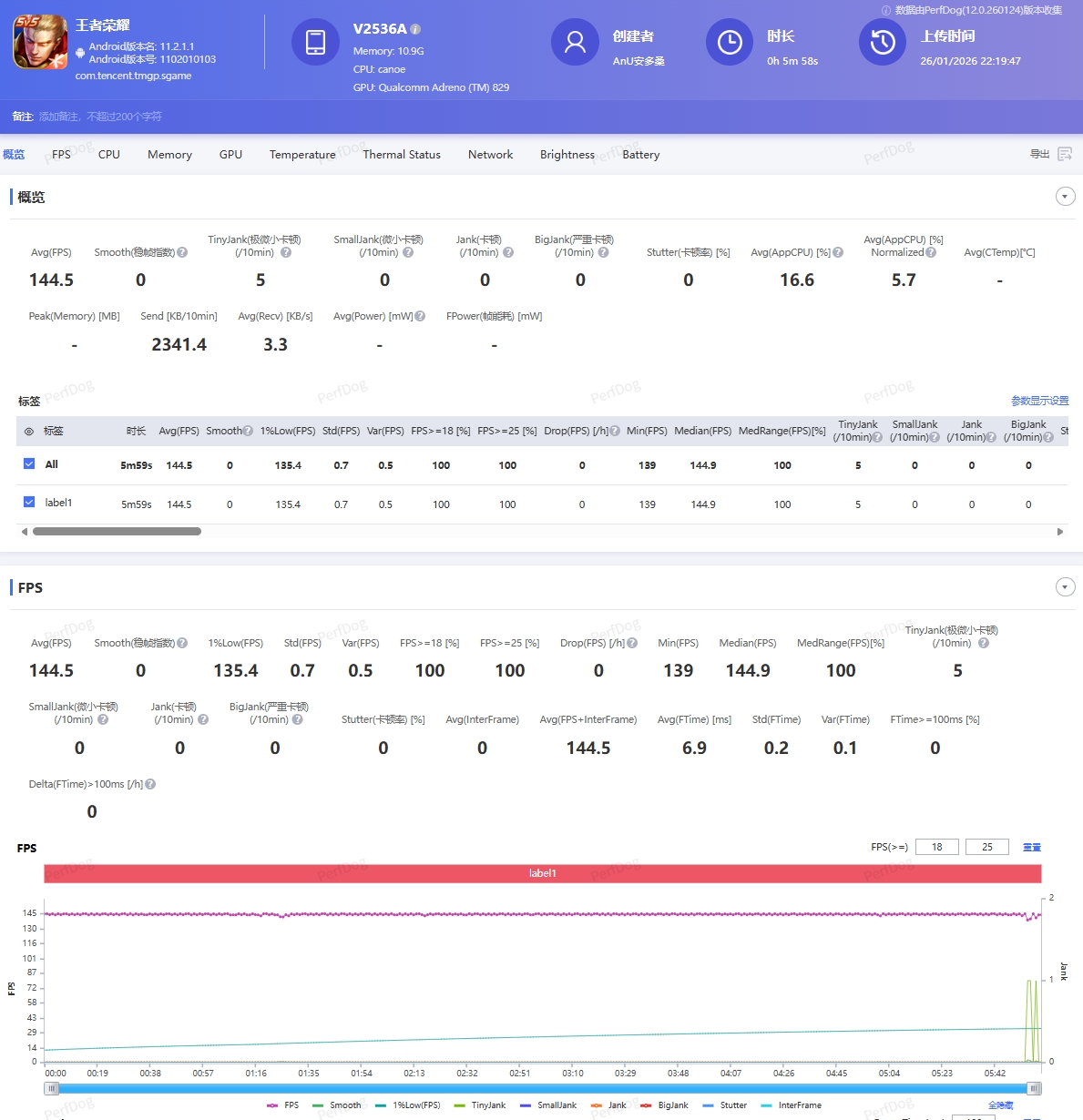Click the export file icon at top right
Screen dimensions: 1083x1120
[x=1065, y=154]
